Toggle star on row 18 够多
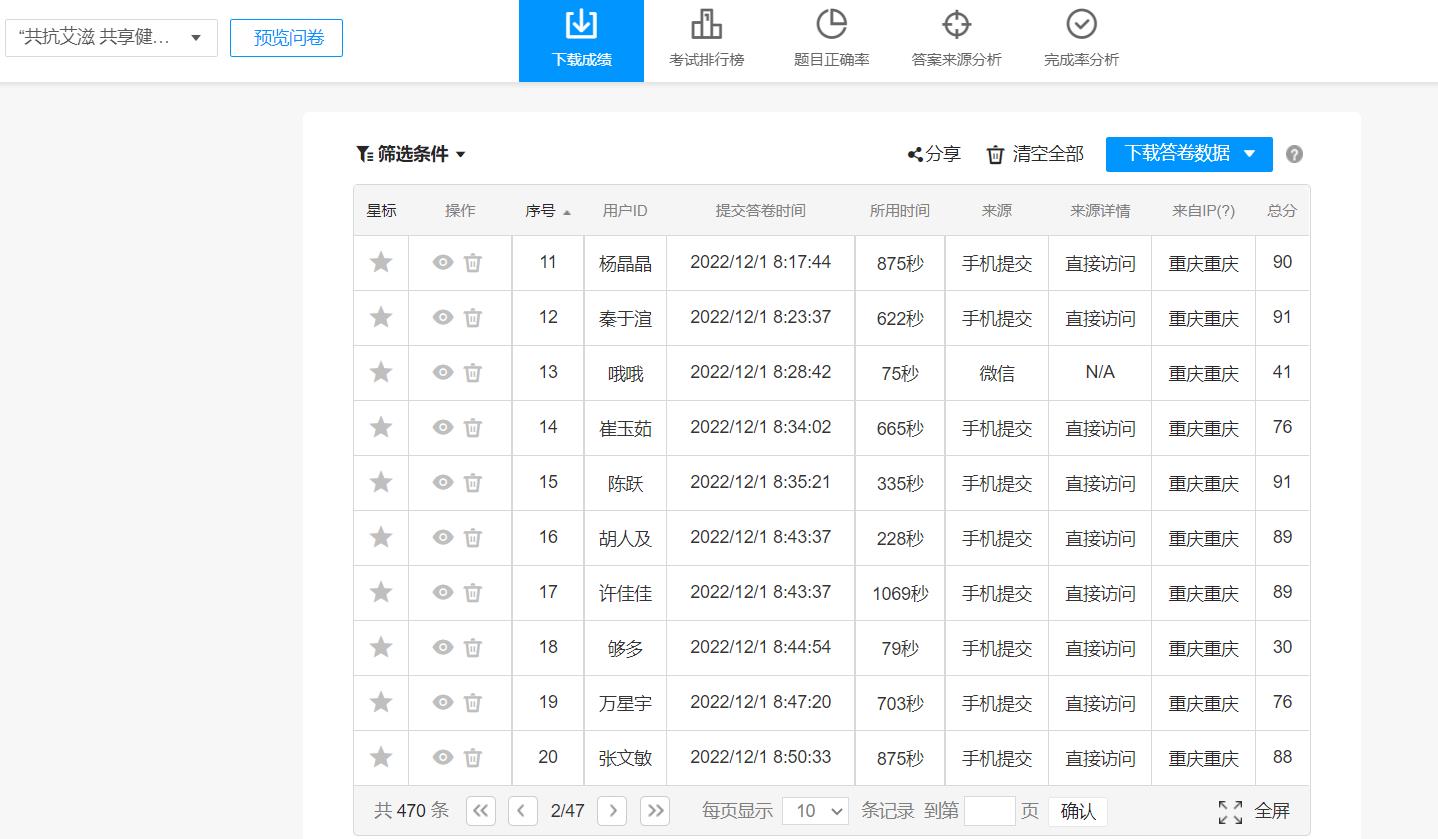This screenshot has width=1438, height=839. coord(381,648)
